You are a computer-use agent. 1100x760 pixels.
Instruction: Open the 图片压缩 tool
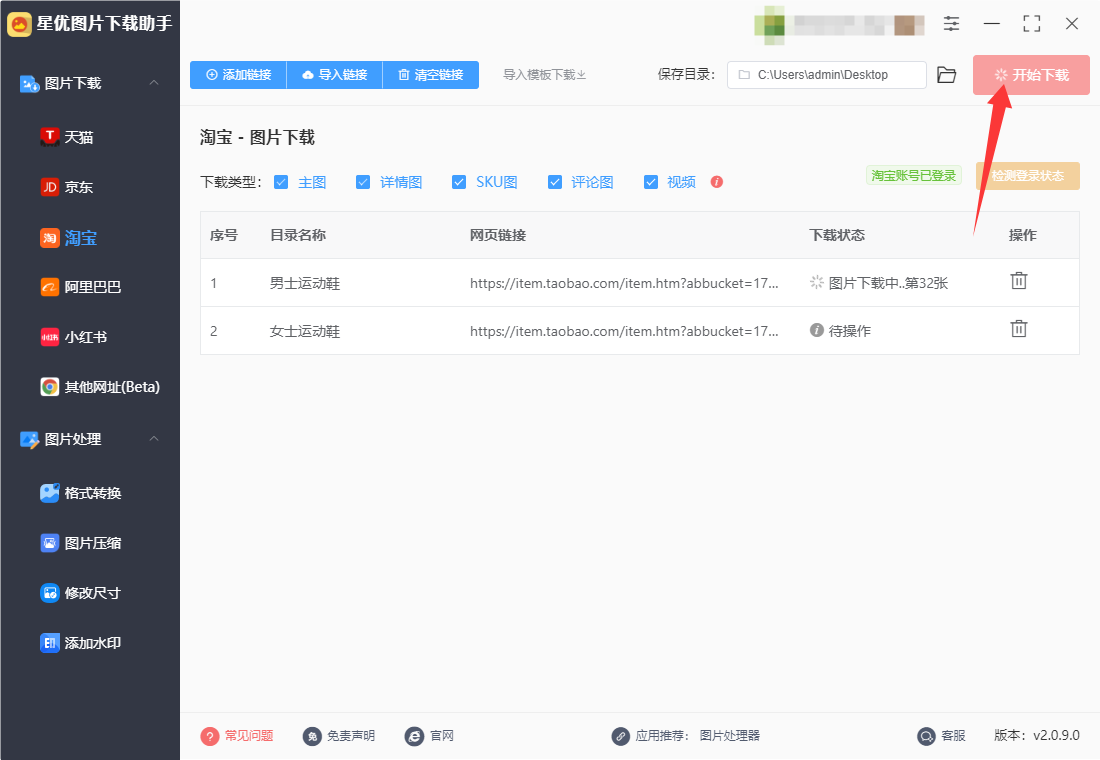81,542
